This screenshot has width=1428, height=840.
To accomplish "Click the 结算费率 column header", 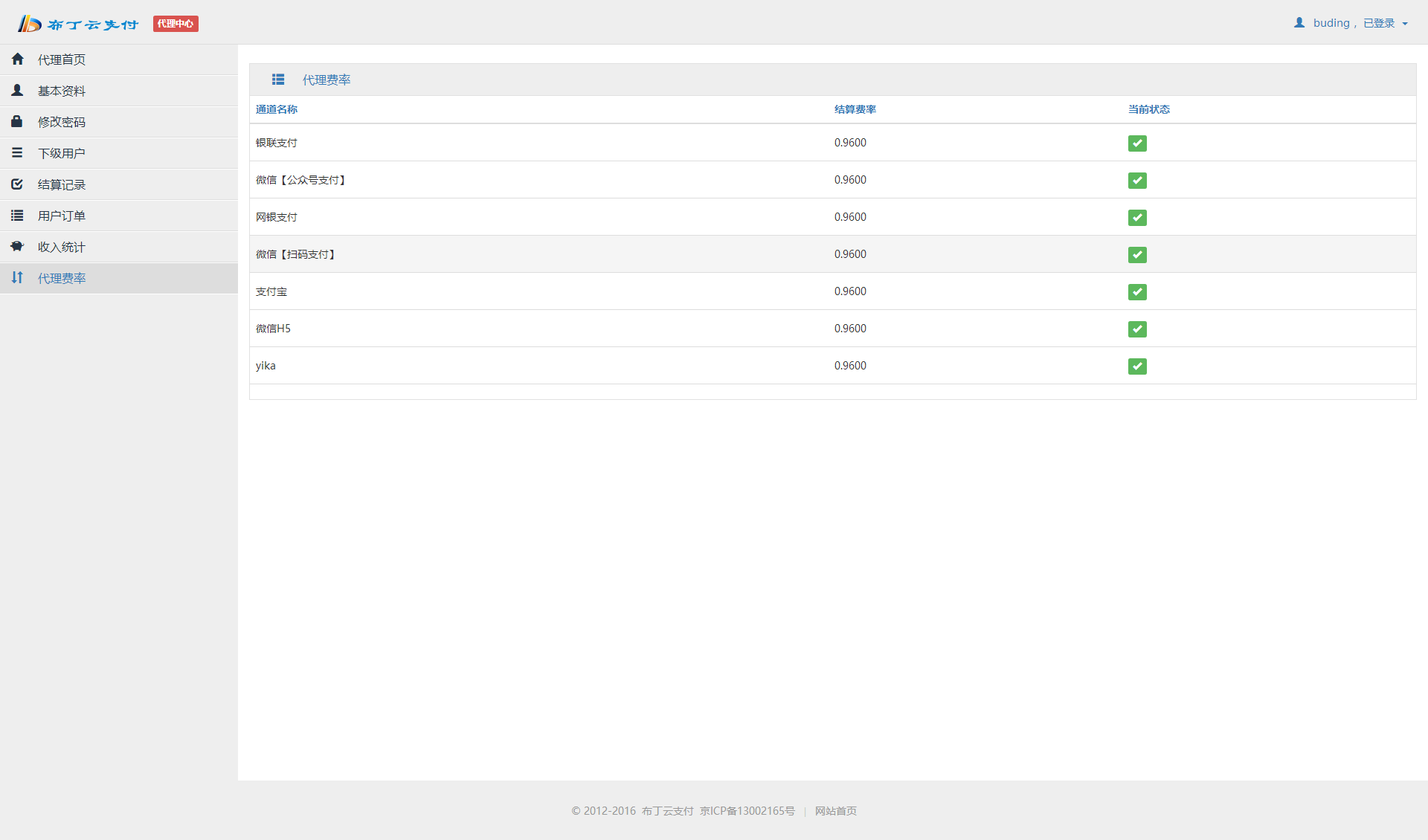I will click(x=855, y=109).
